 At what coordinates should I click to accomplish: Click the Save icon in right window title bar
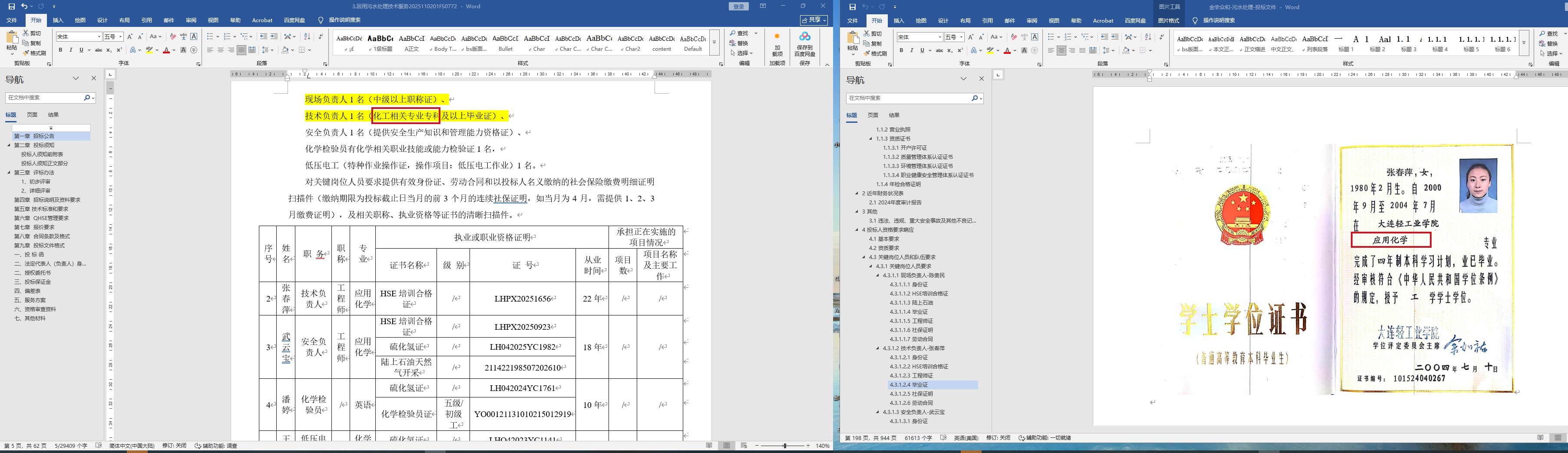[852, 7]
